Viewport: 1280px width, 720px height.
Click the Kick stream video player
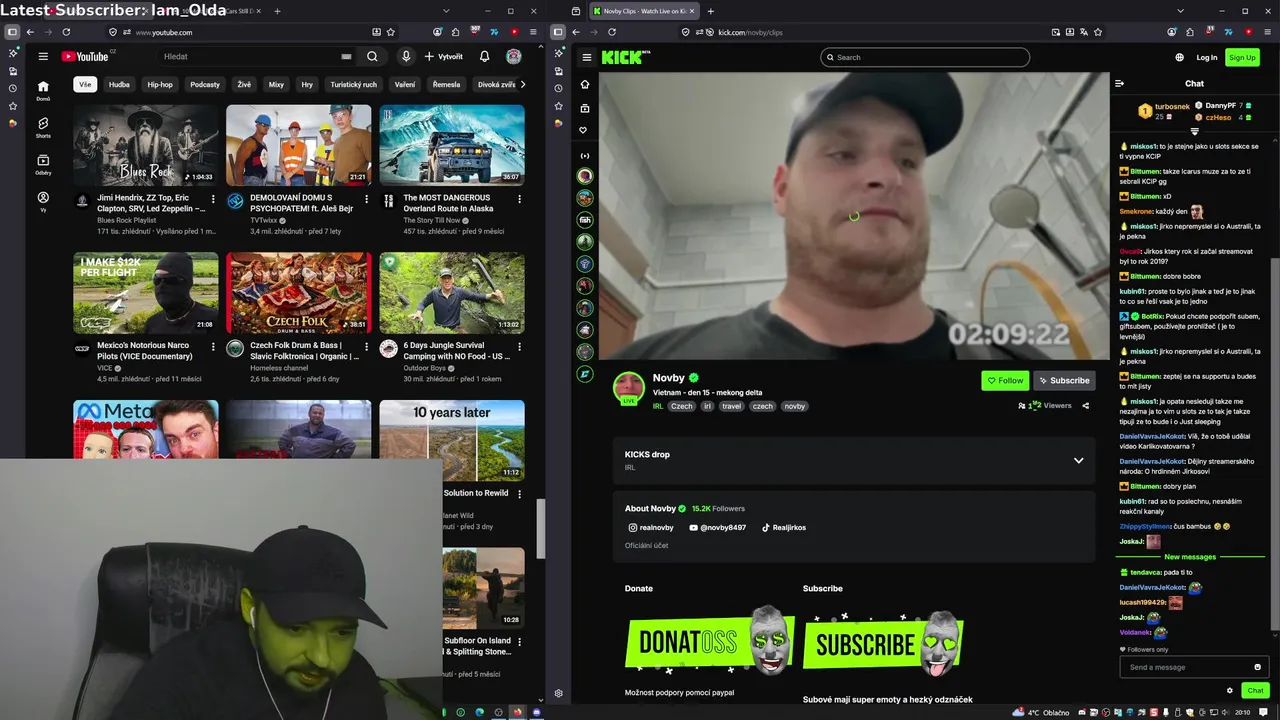tap(854, 215)
